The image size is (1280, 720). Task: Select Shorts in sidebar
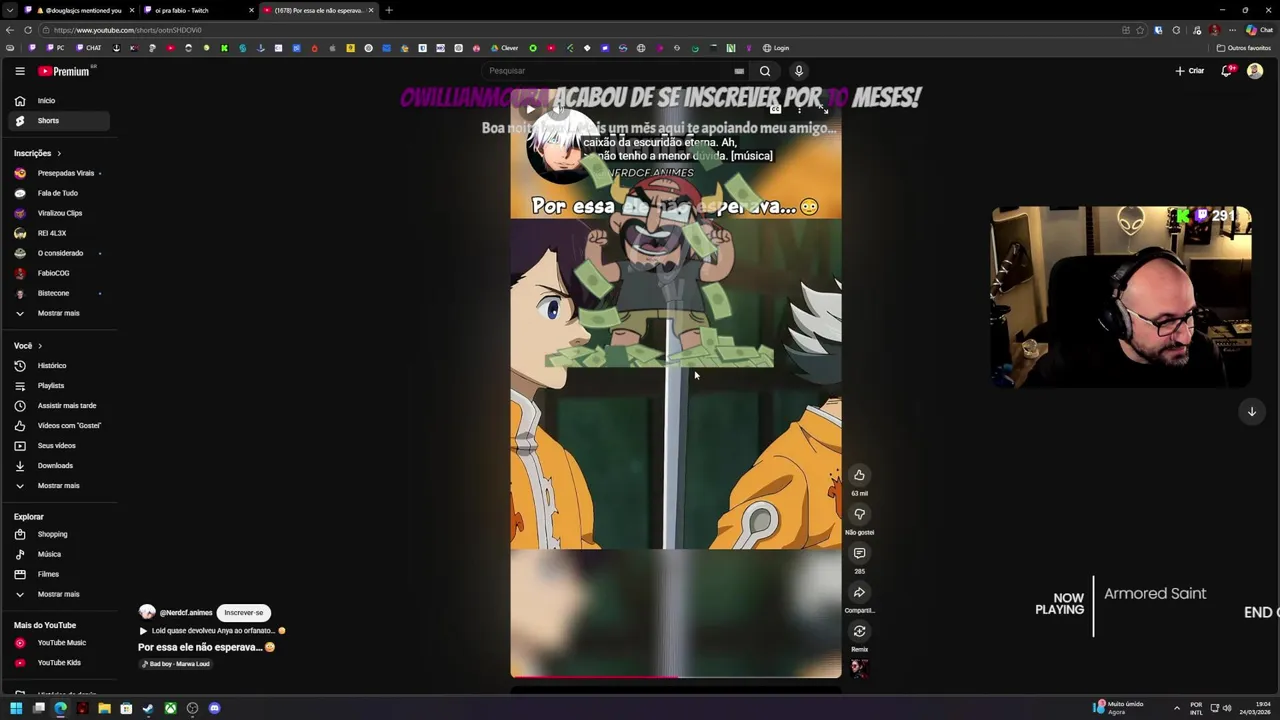point(58,121)
